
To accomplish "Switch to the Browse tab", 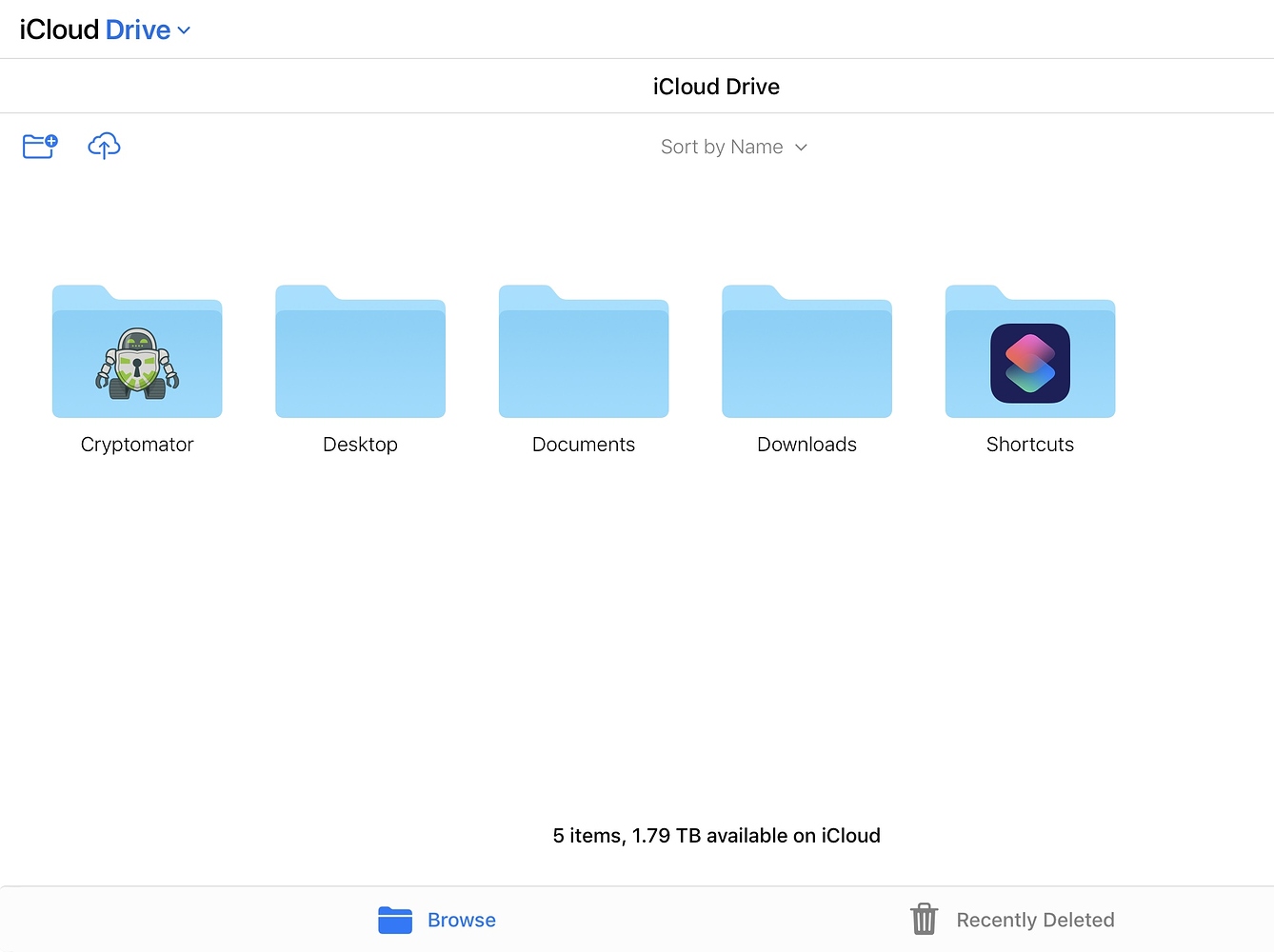I will [437, 920].
